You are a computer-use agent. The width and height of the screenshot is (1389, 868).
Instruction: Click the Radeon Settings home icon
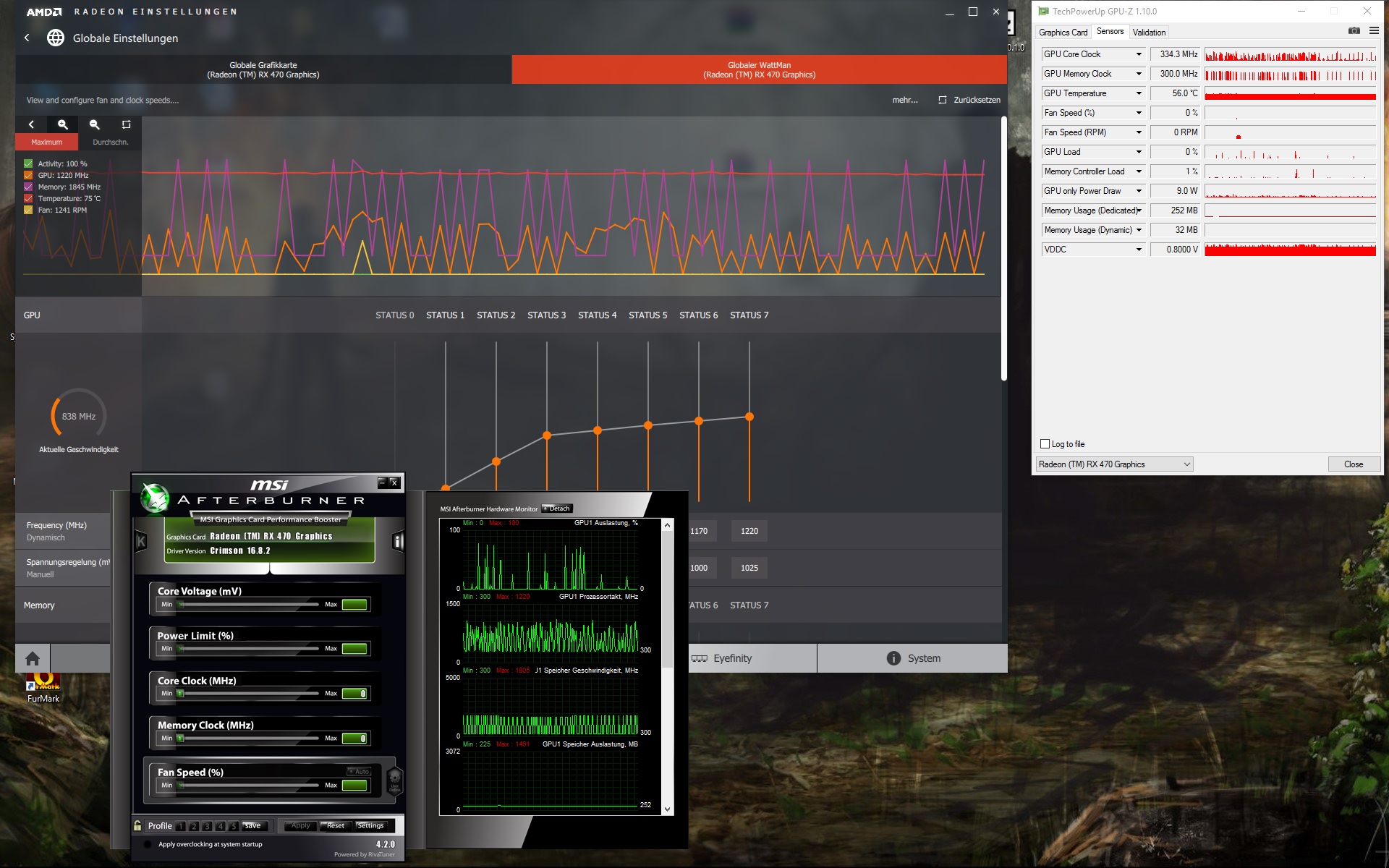click(33, 658)
